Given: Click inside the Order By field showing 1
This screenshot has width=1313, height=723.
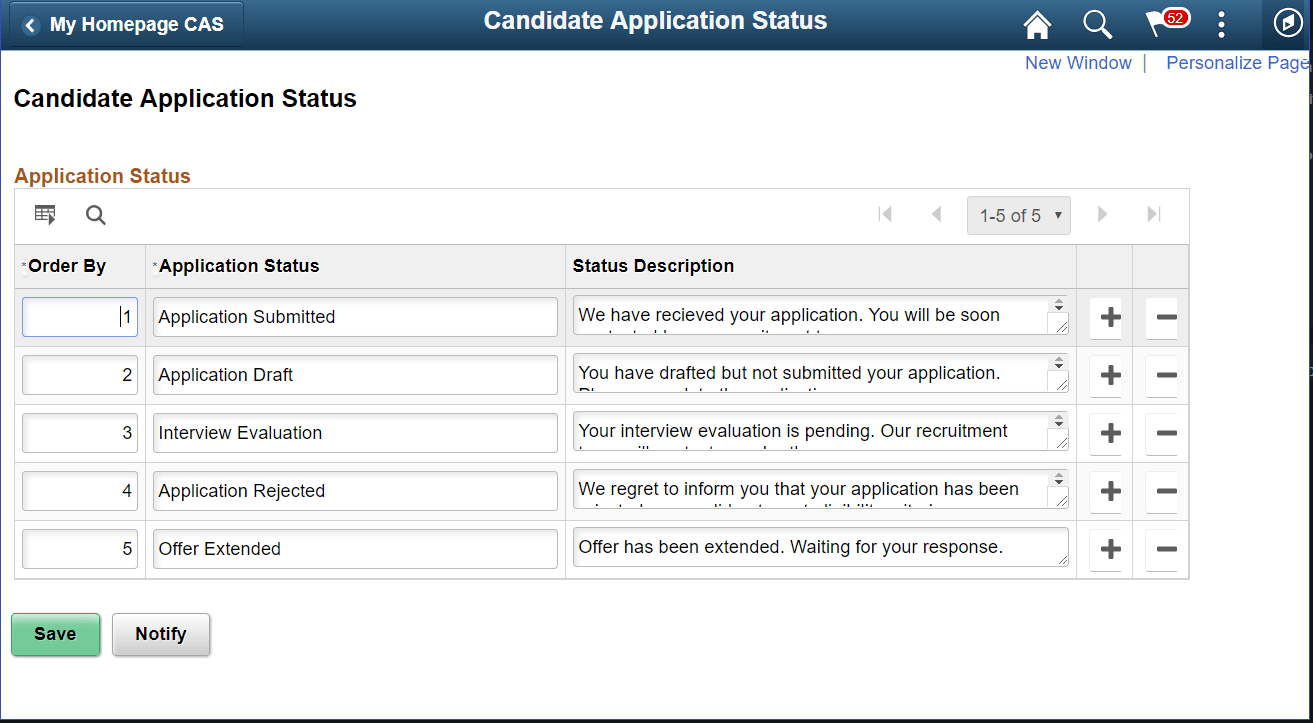Looking at the screenshot, I should point(79,316).
